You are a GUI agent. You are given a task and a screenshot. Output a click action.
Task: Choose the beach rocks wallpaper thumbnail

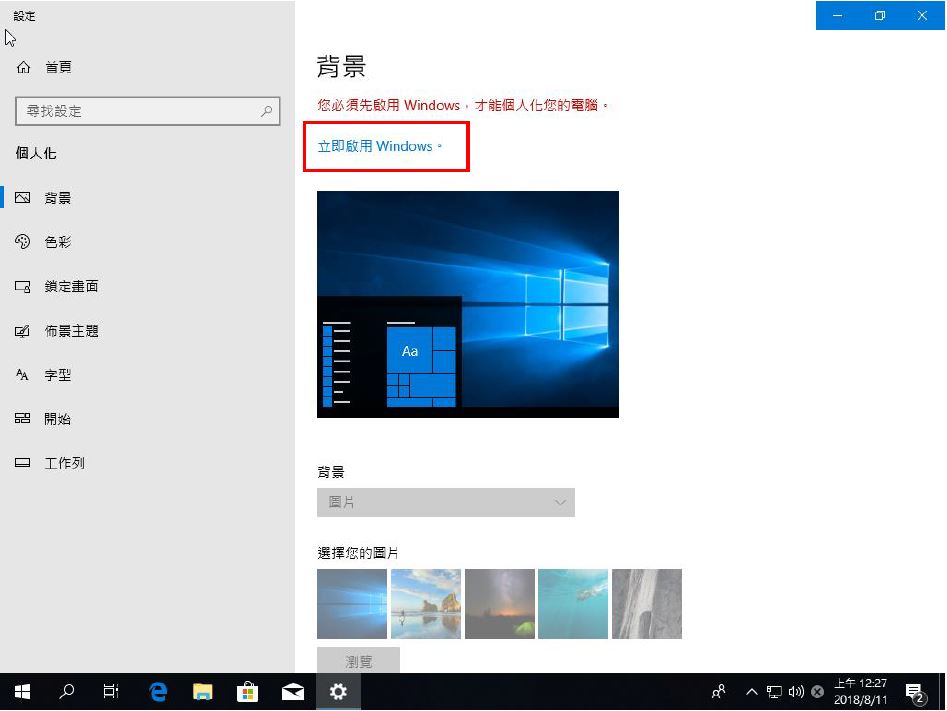426,604
